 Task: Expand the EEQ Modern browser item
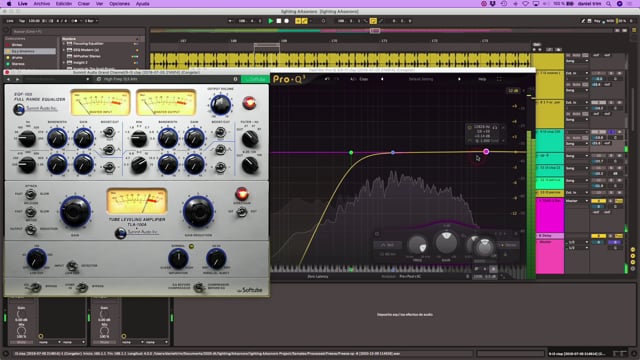pos(64,50)
